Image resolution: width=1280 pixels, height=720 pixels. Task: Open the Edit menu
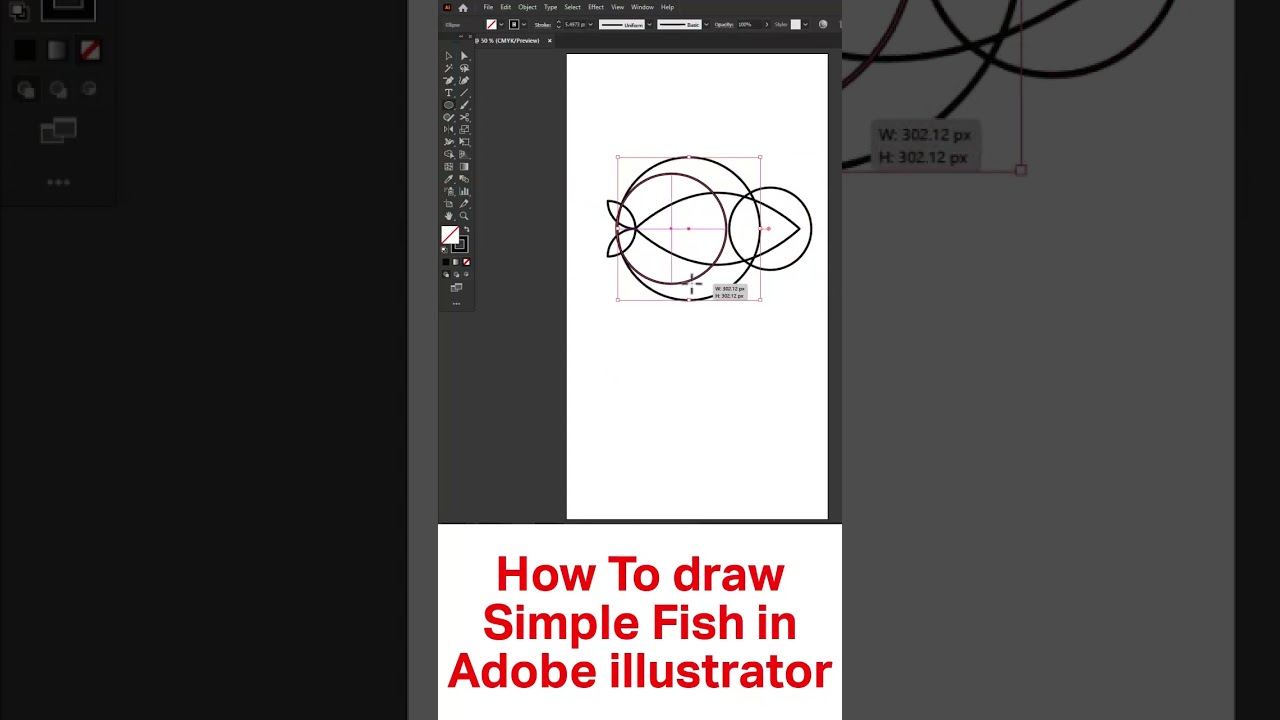506,7
